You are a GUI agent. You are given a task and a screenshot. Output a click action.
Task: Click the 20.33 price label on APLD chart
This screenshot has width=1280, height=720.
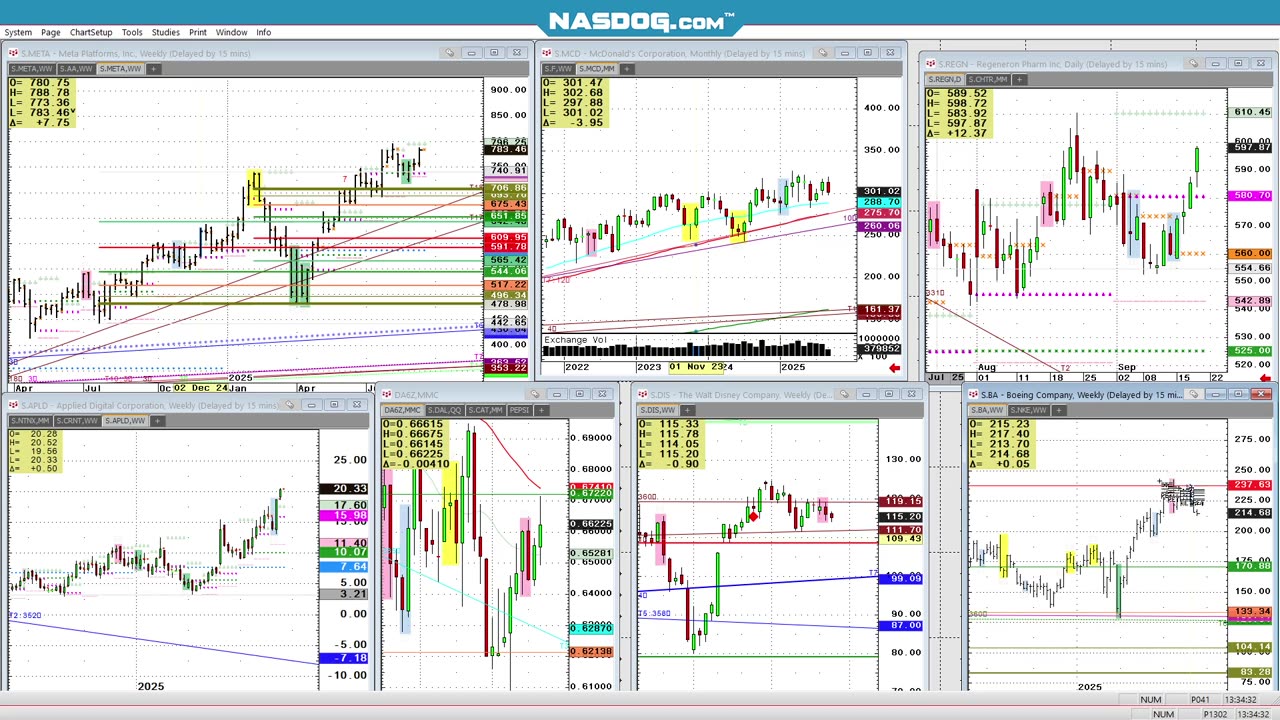(344, 489)
